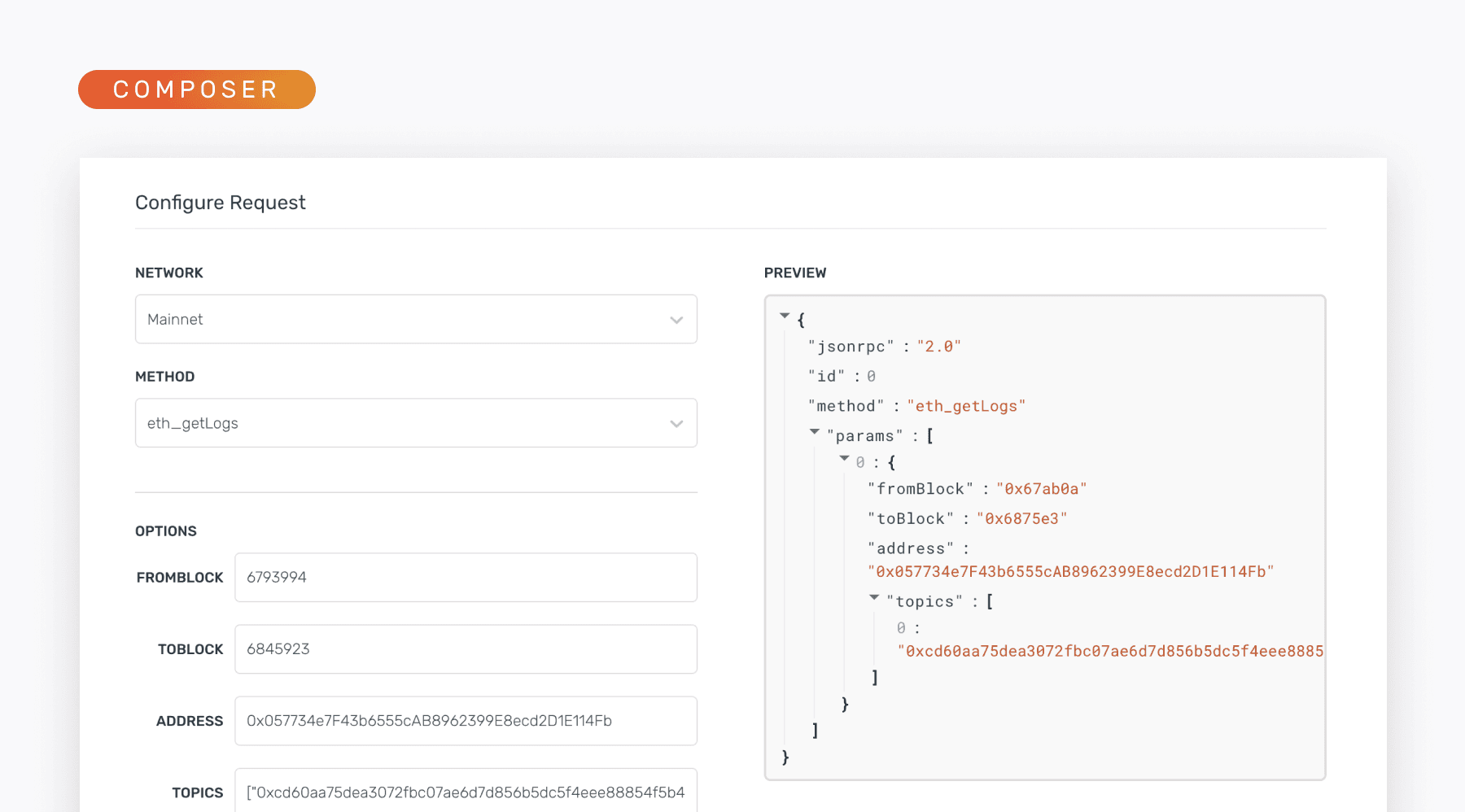1465x812 pixels.
Task: Click the Configure Request heading
Action: 221,203
